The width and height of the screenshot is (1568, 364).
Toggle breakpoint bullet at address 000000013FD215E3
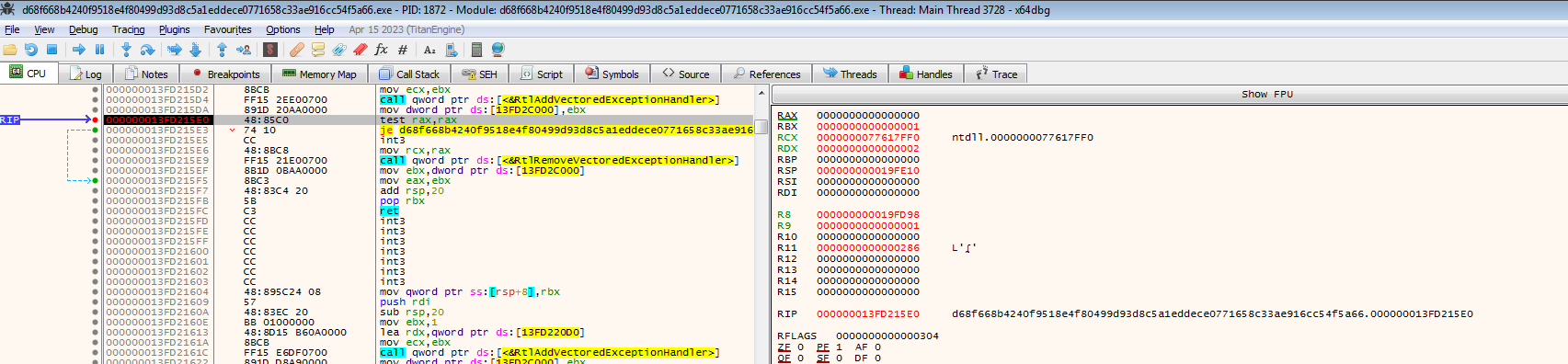pos(95,130)
